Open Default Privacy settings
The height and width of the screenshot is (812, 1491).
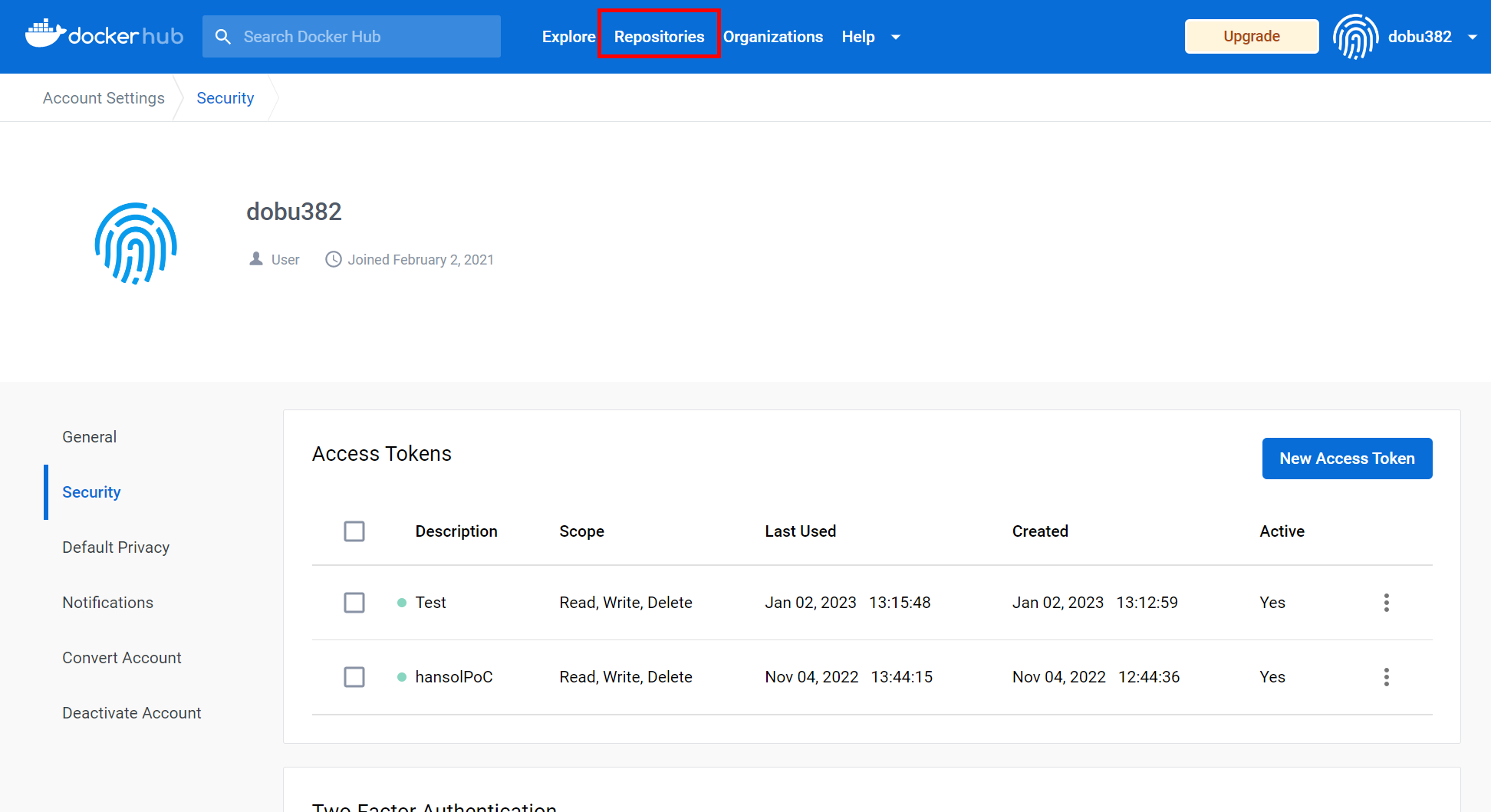tap(116, 547)
